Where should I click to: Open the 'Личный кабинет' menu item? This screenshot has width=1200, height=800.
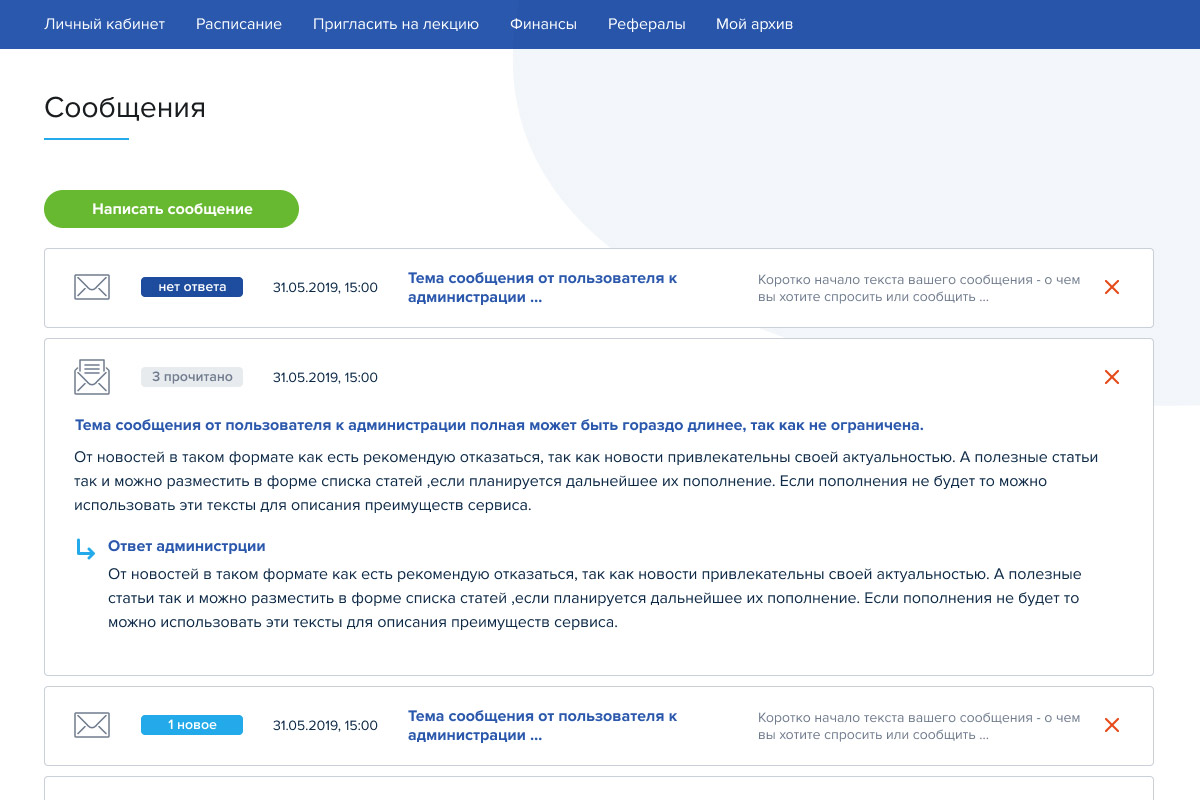[104, 24]
